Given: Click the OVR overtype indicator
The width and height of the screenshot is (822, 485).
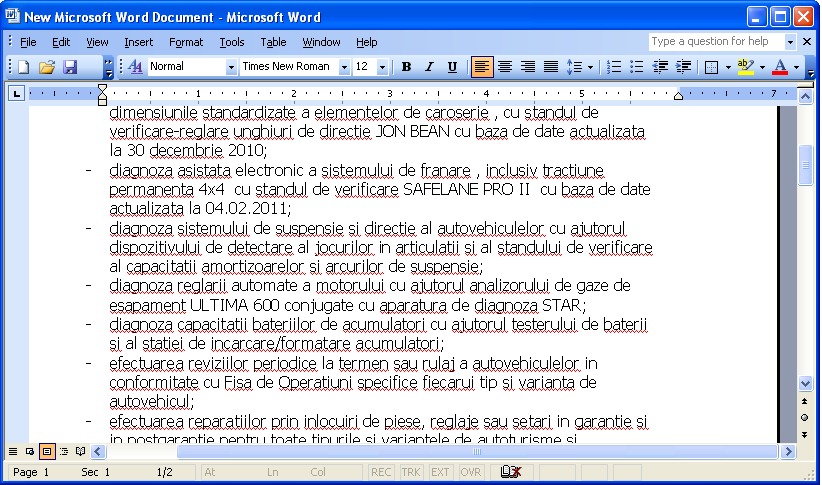Looking at the screenshot, I should click(x=470, y=471).
